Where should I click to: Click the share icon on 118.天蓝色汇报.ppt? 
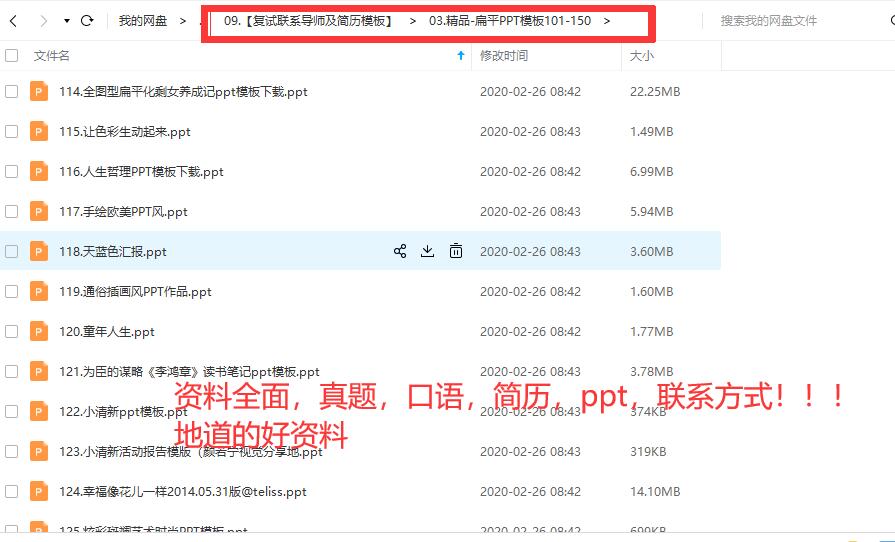click(400, 251)
